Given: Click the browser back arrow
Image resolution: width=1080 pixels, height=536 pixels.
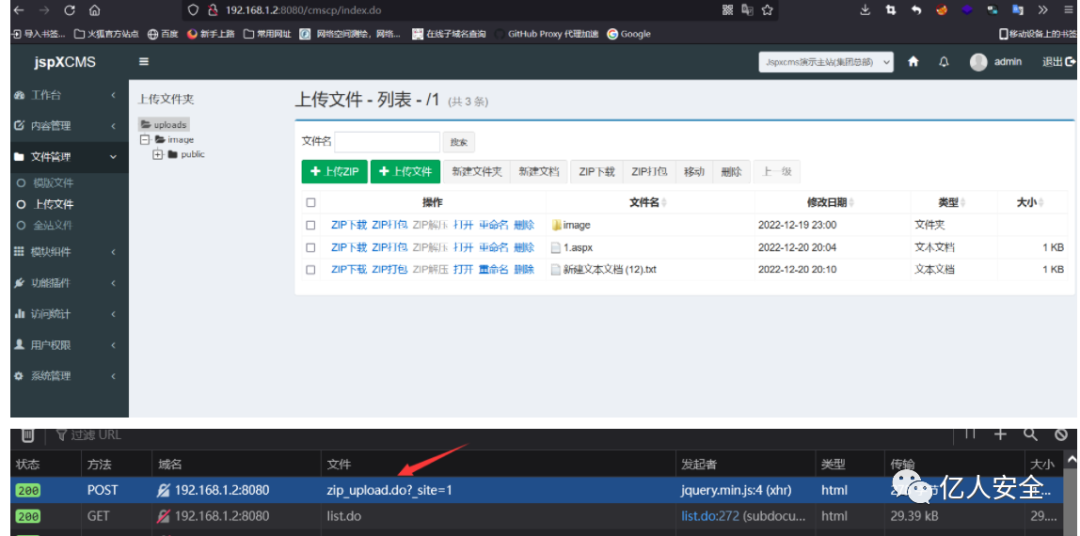Looking at the screenshot, I should (19, 10).
